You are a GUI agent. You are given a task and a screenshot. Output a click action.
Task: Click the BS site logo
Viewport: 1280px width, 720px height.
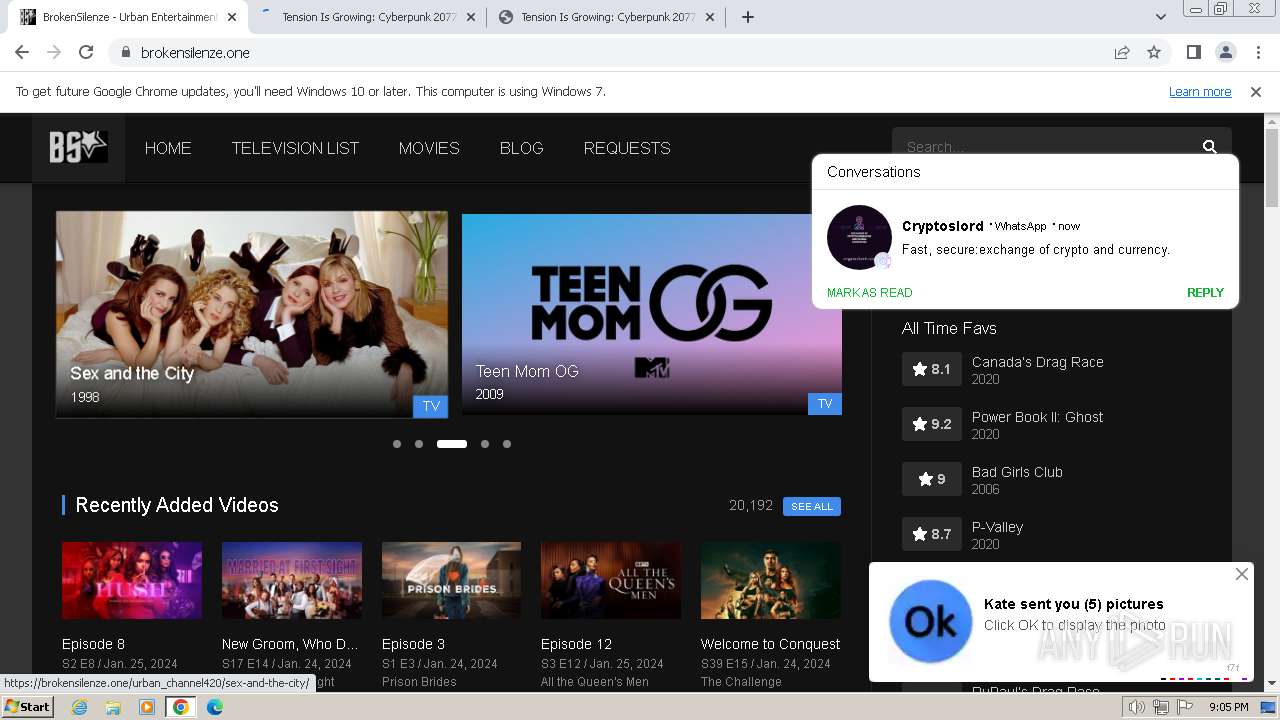coord(78,148)
